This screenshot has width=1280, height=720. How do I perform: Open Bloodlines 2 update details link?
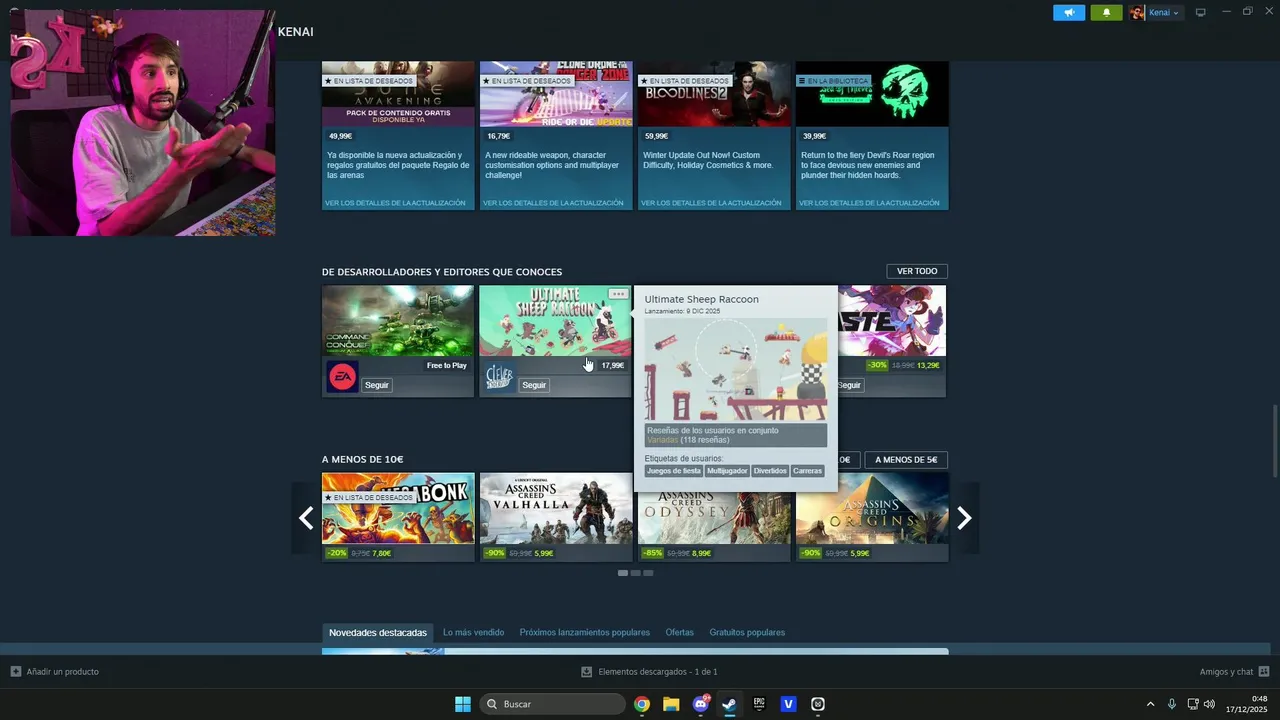coord(711,203)
